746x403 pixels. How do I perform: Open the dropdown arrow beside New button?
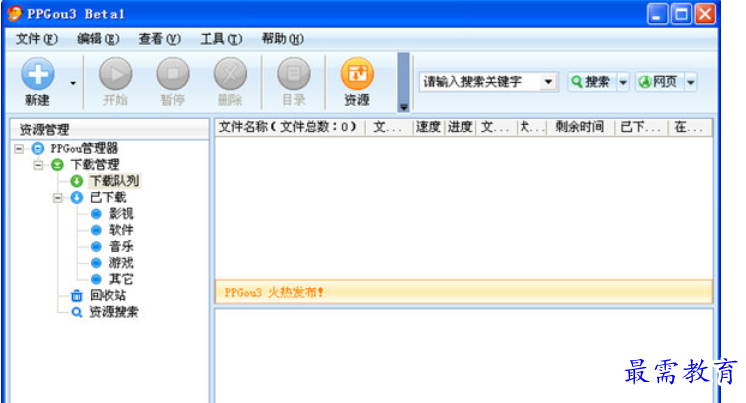[x=73, y=83]
